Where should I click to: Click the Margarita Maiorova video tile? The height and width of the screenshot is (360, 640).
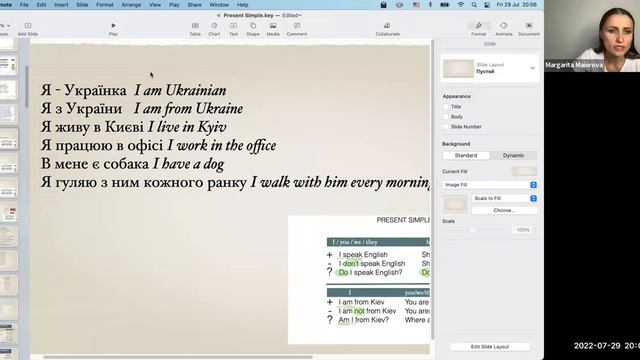pyautogui.click(x=592, y=36)
